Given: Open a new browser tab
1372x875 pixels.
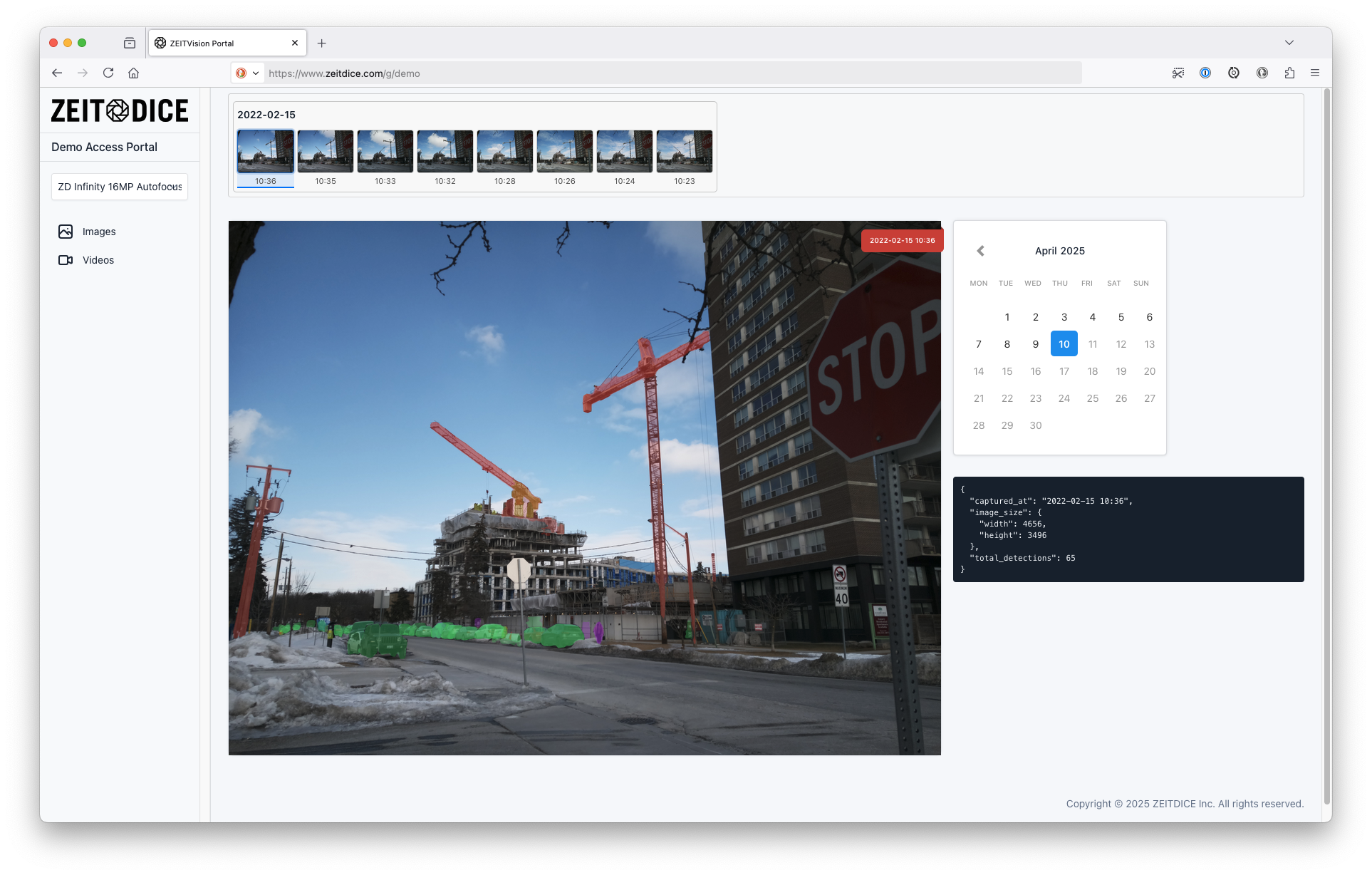Looking at the screenshot, I should [322, 43].
